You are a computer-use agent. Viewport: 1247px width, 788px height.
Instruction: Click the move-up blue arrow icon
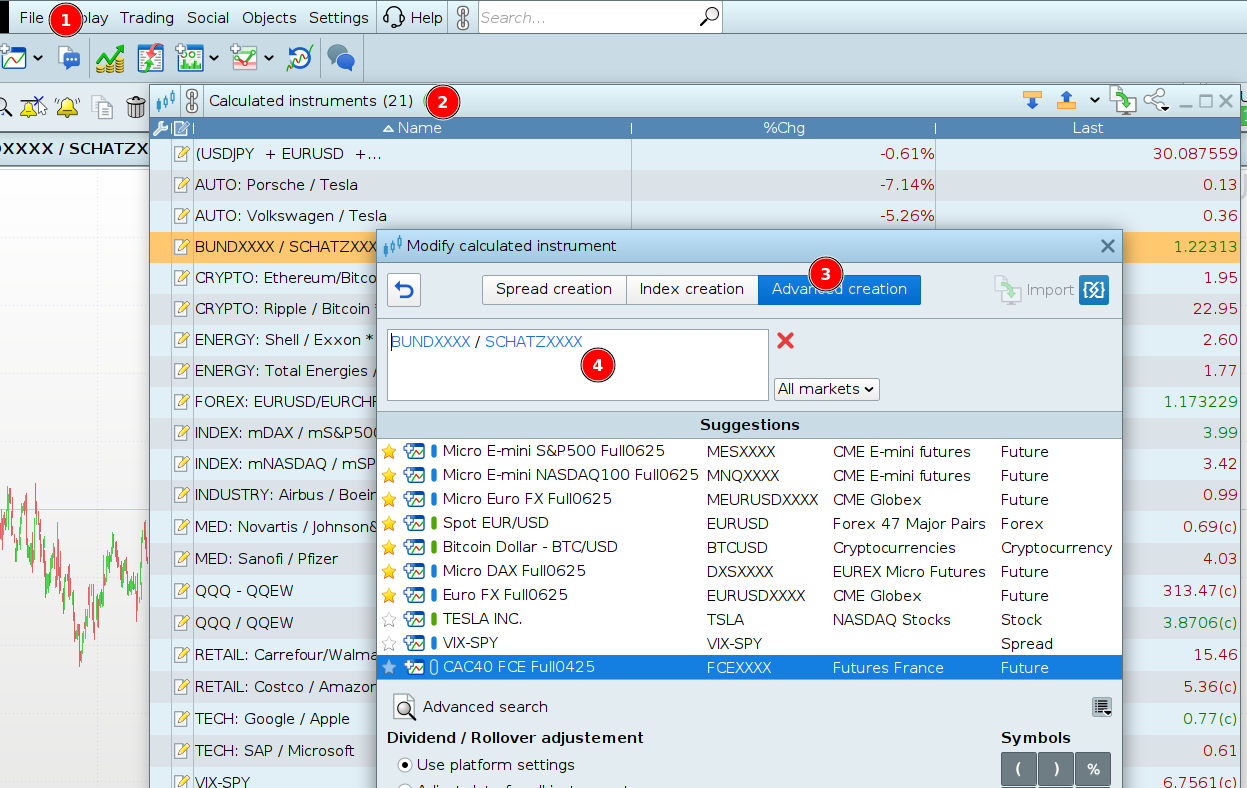click(x=1066, y=101)
